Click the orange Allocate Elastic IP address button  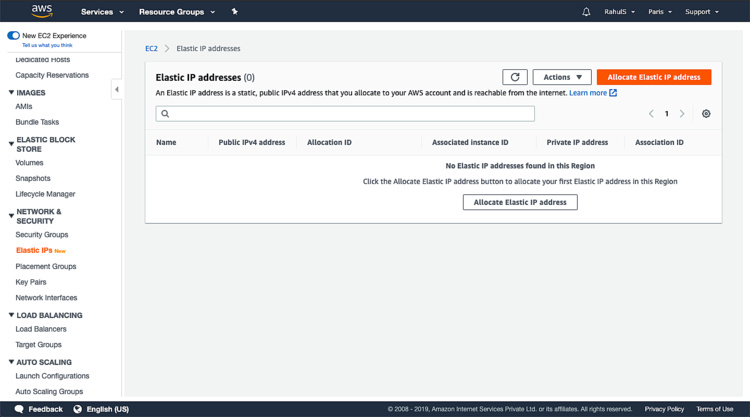pos(654,77)
